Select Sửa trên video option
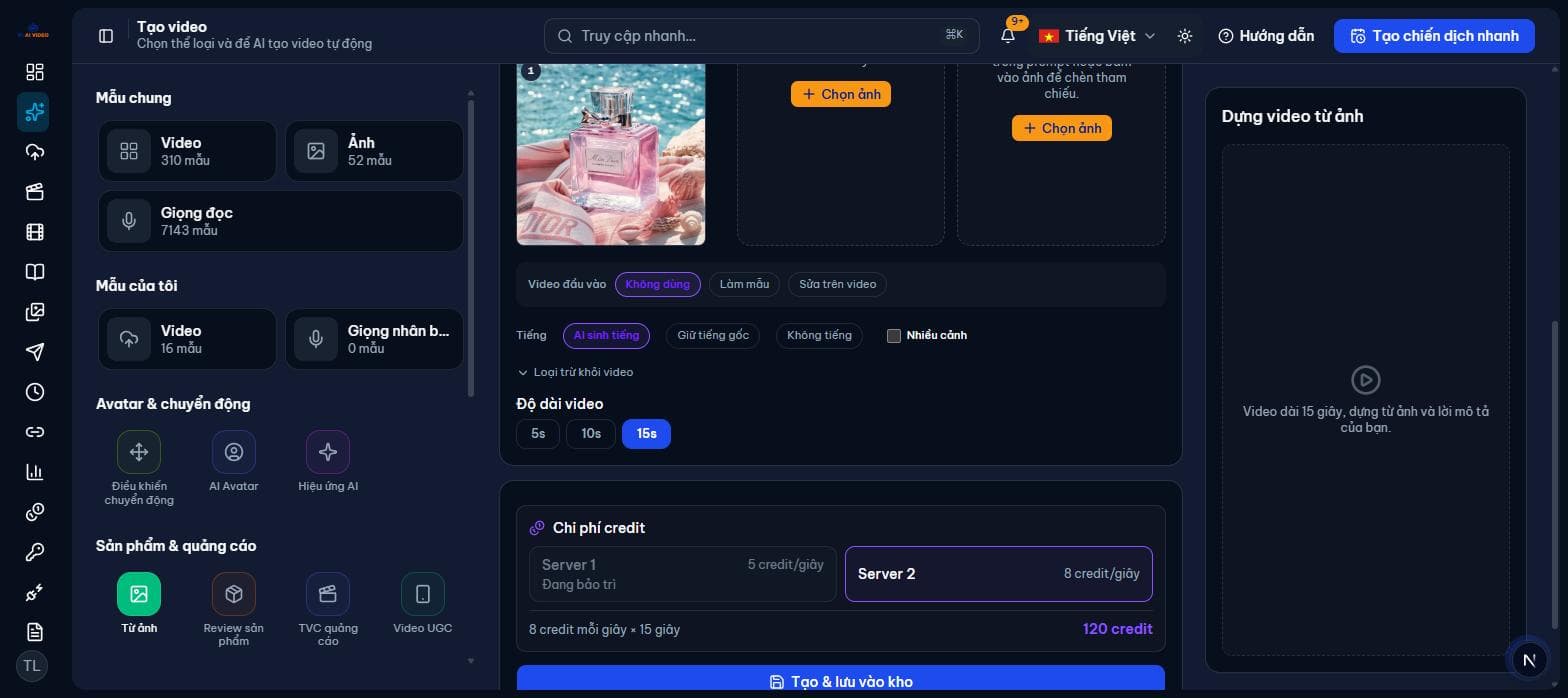 pos(838,284)
